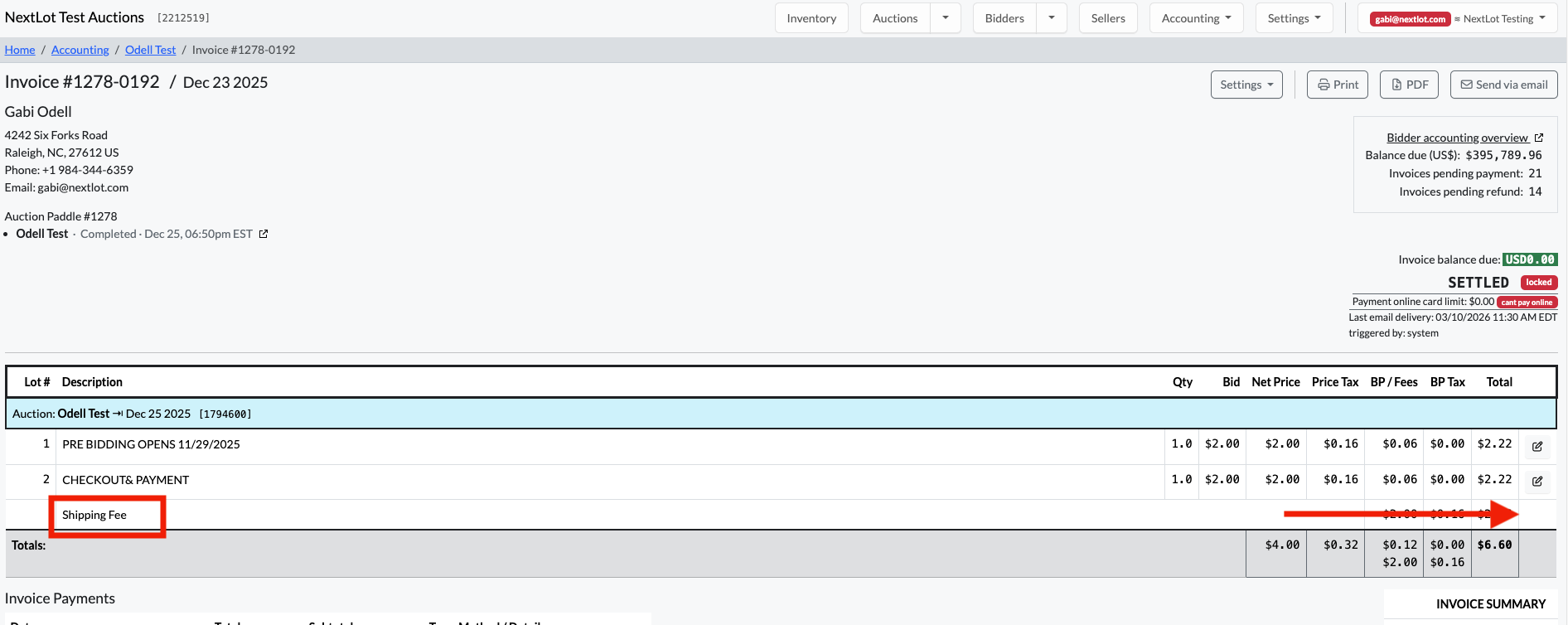Screen dimensions: 1568x625
Task: Click the Print button
Action: [x=1338, y=85]
